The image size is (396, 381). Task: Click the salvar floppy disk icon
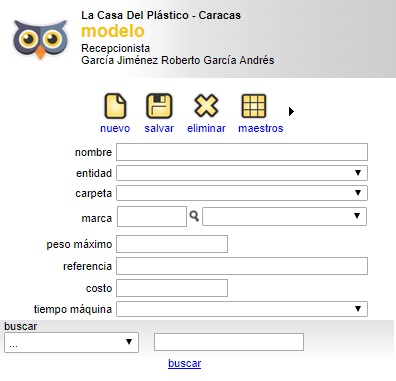coord(159,106)
